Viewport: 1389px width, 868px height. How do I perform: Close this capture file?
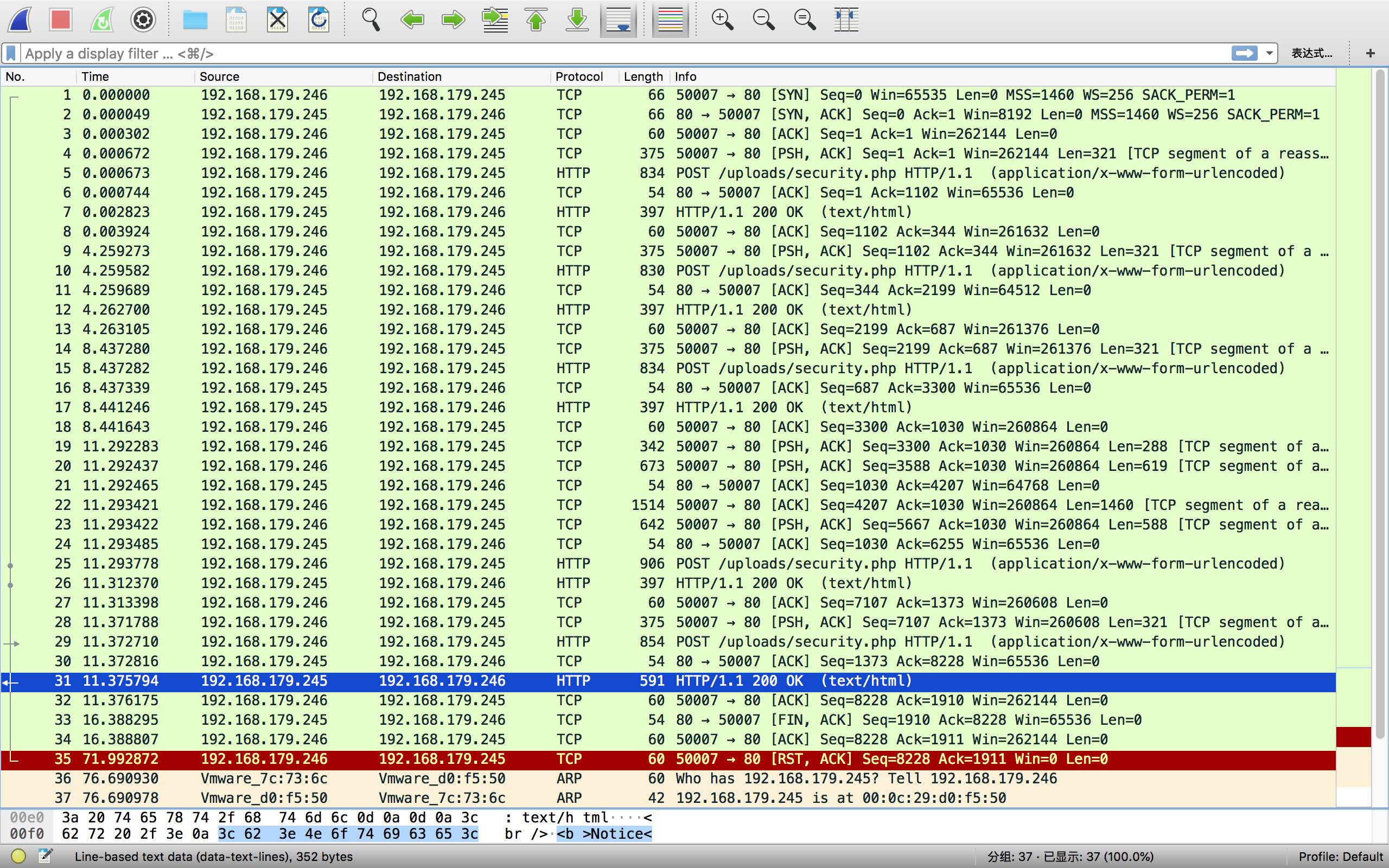pos(277,20)
